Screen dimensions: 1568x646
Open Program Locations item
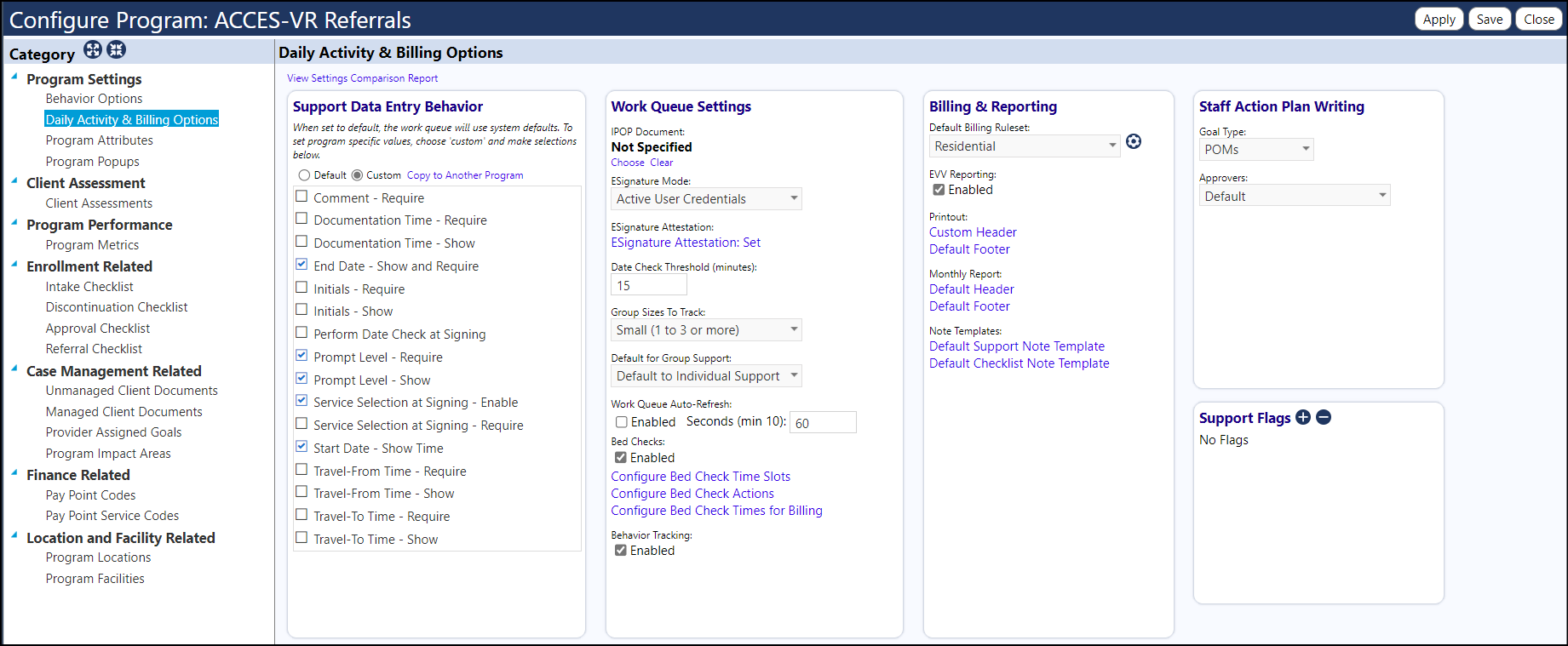pyautogui.click(x=98, y=557)
